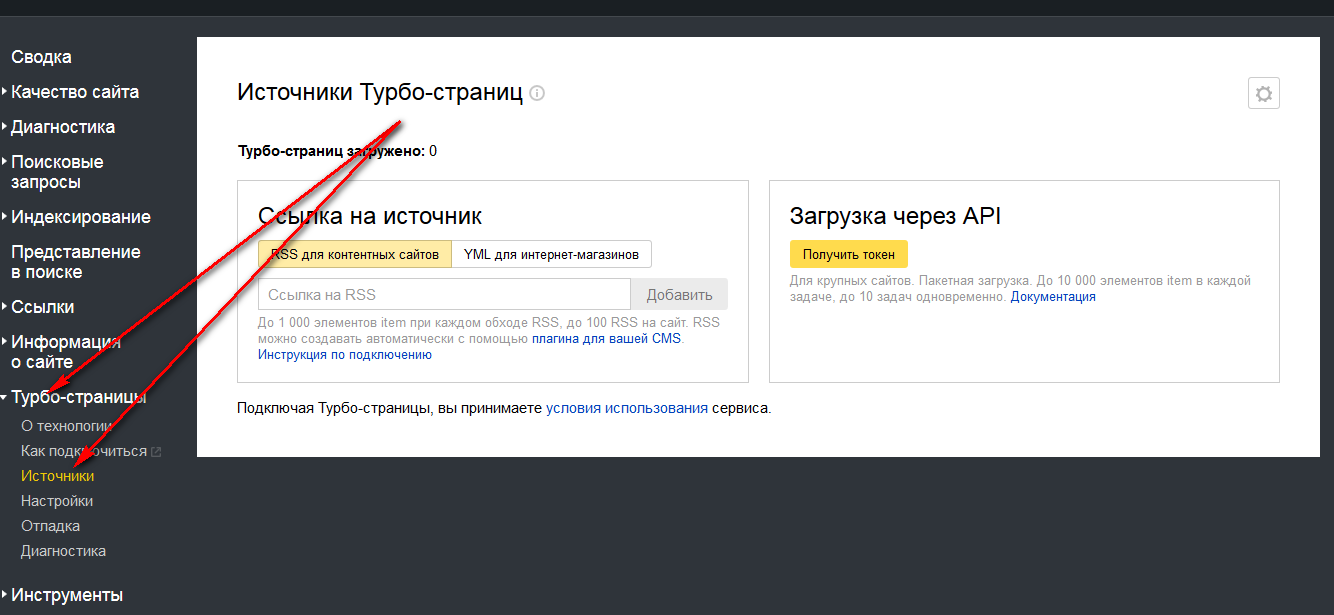The width and height of the screenshot is (1334, 615).
Task: Collapse the Турбо-страницы section
Action: 78,397
